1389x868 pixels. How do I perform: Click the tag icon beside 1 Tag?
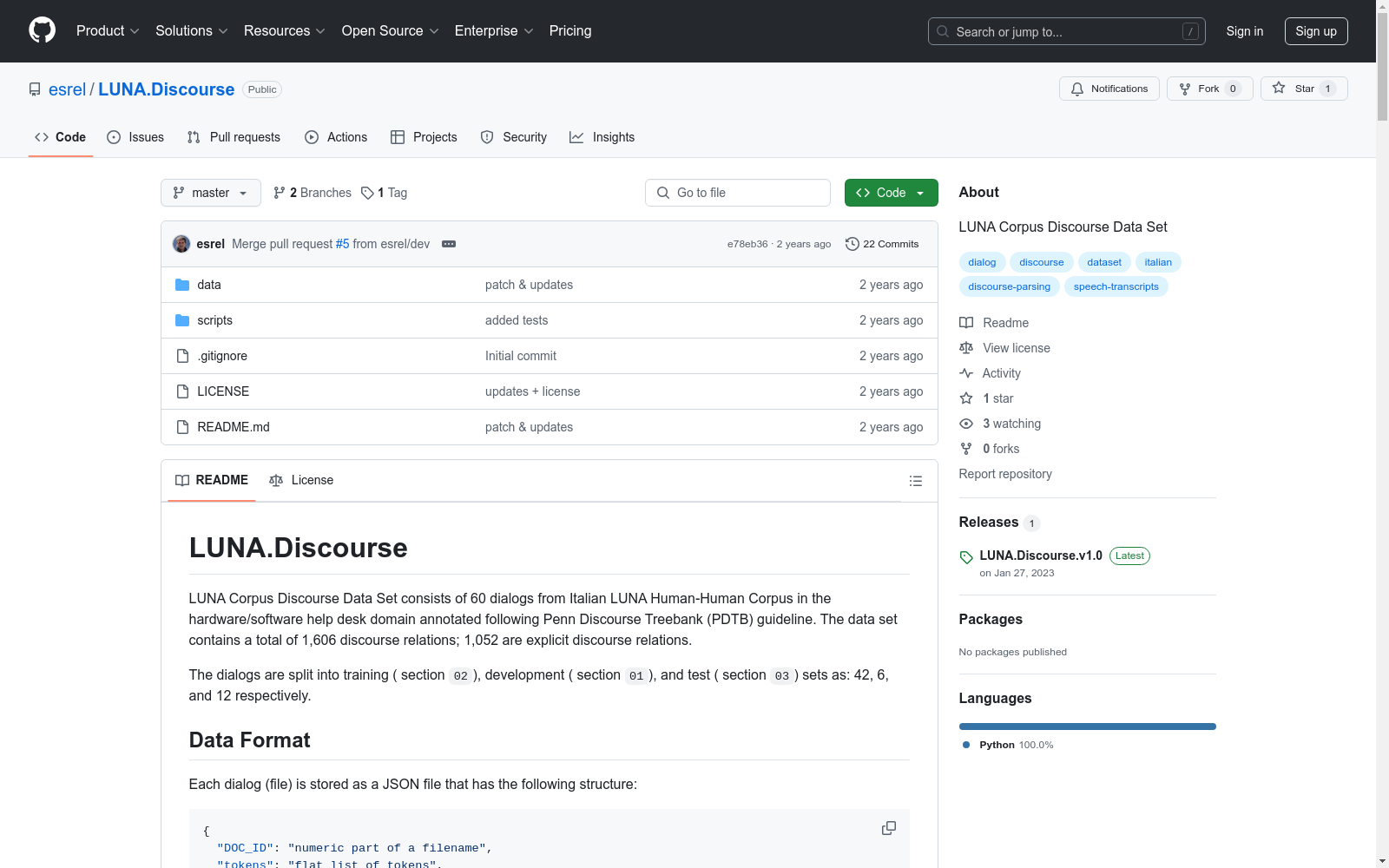(367, 193)
